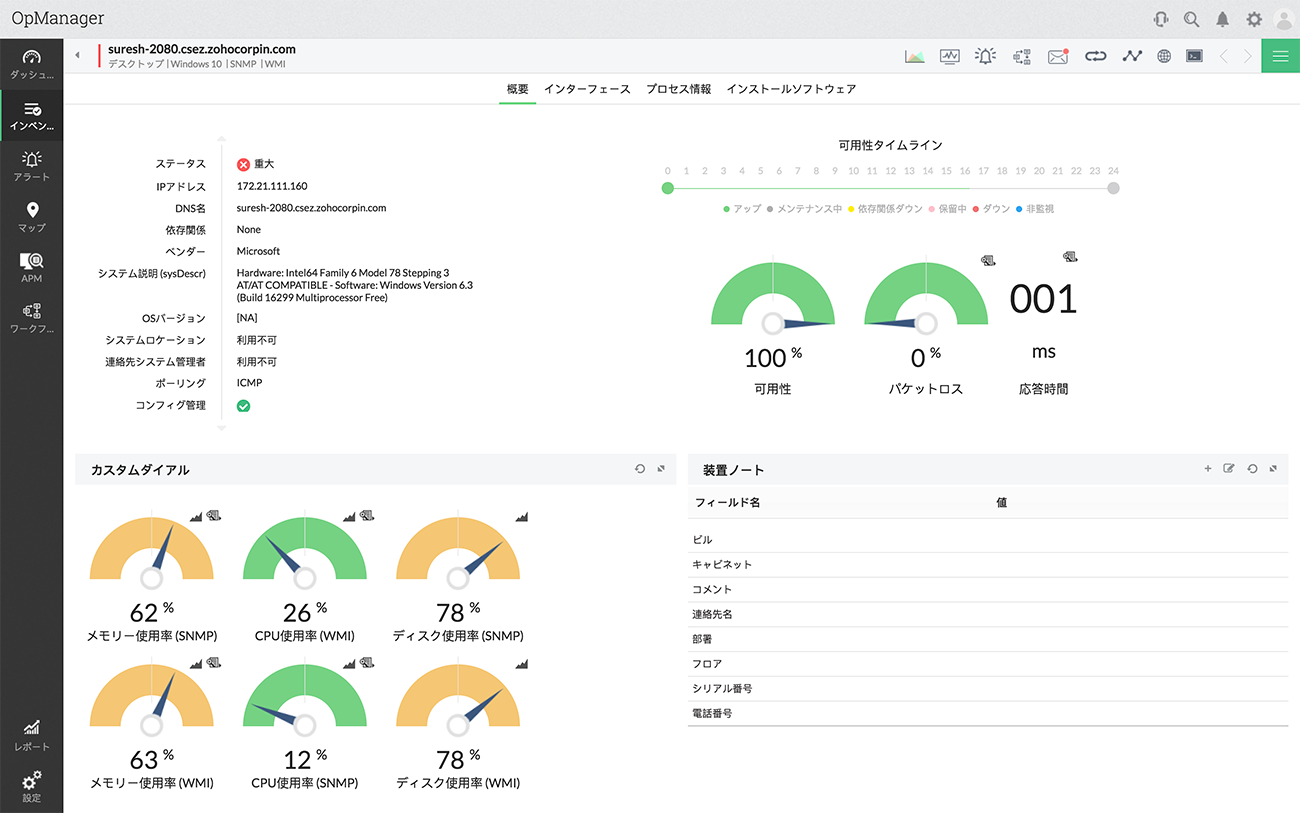
Task: Click the mail notification envelope icon
Action: point(1057,56)
